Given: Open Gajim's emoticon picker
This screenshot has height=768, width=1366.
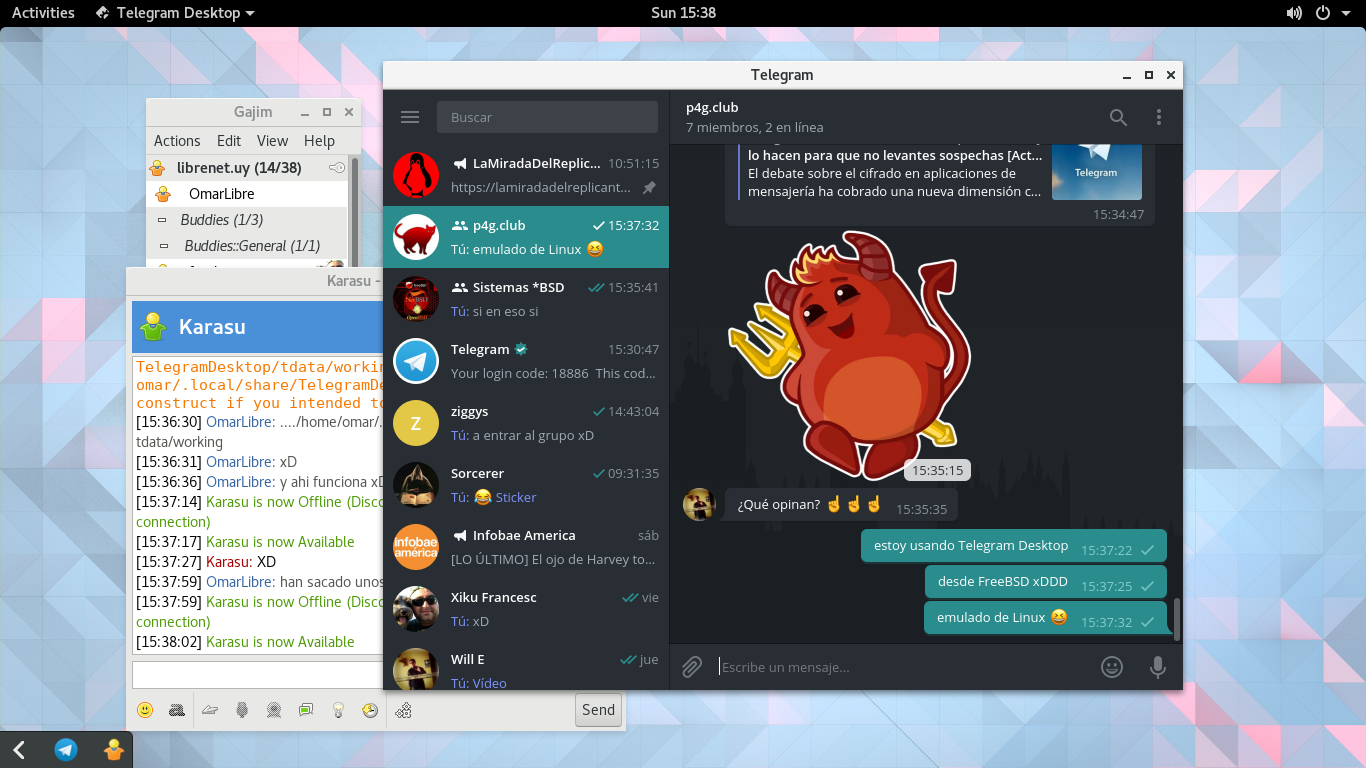Looking at the screenshot, I should pyautogui.click(x=145, y=710).
